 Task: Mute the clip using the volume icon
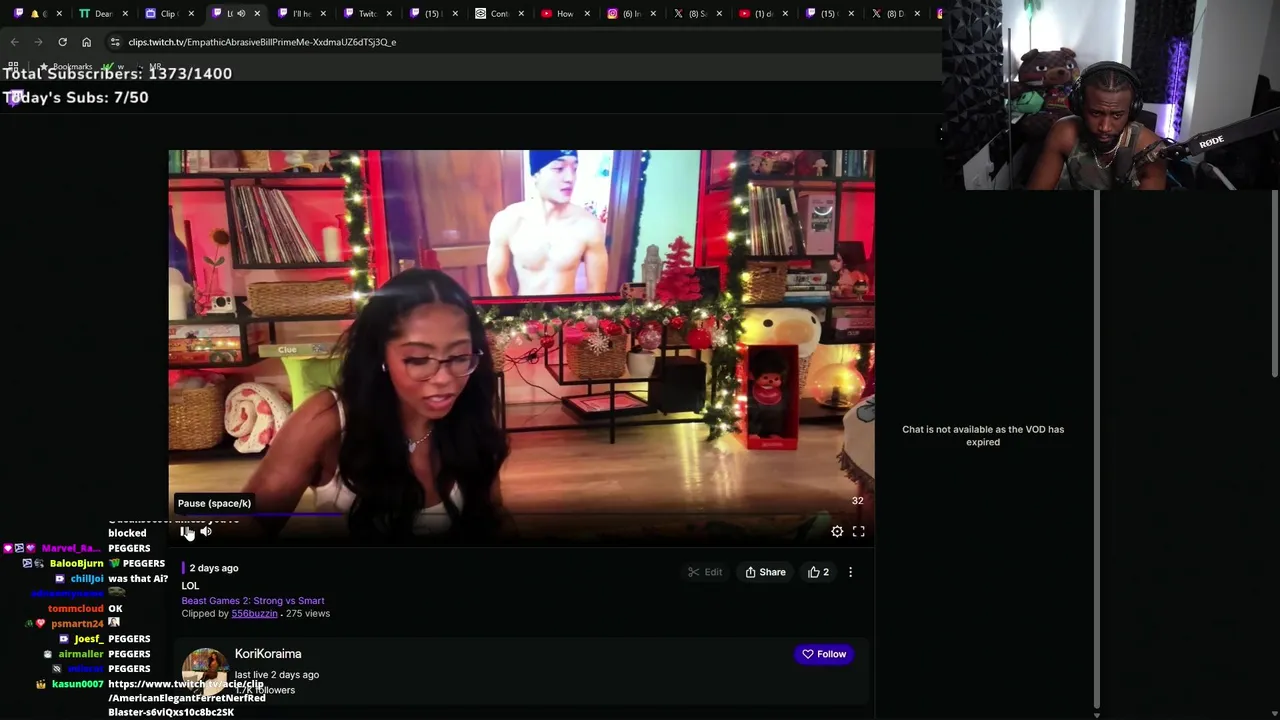tap(206, 531)
